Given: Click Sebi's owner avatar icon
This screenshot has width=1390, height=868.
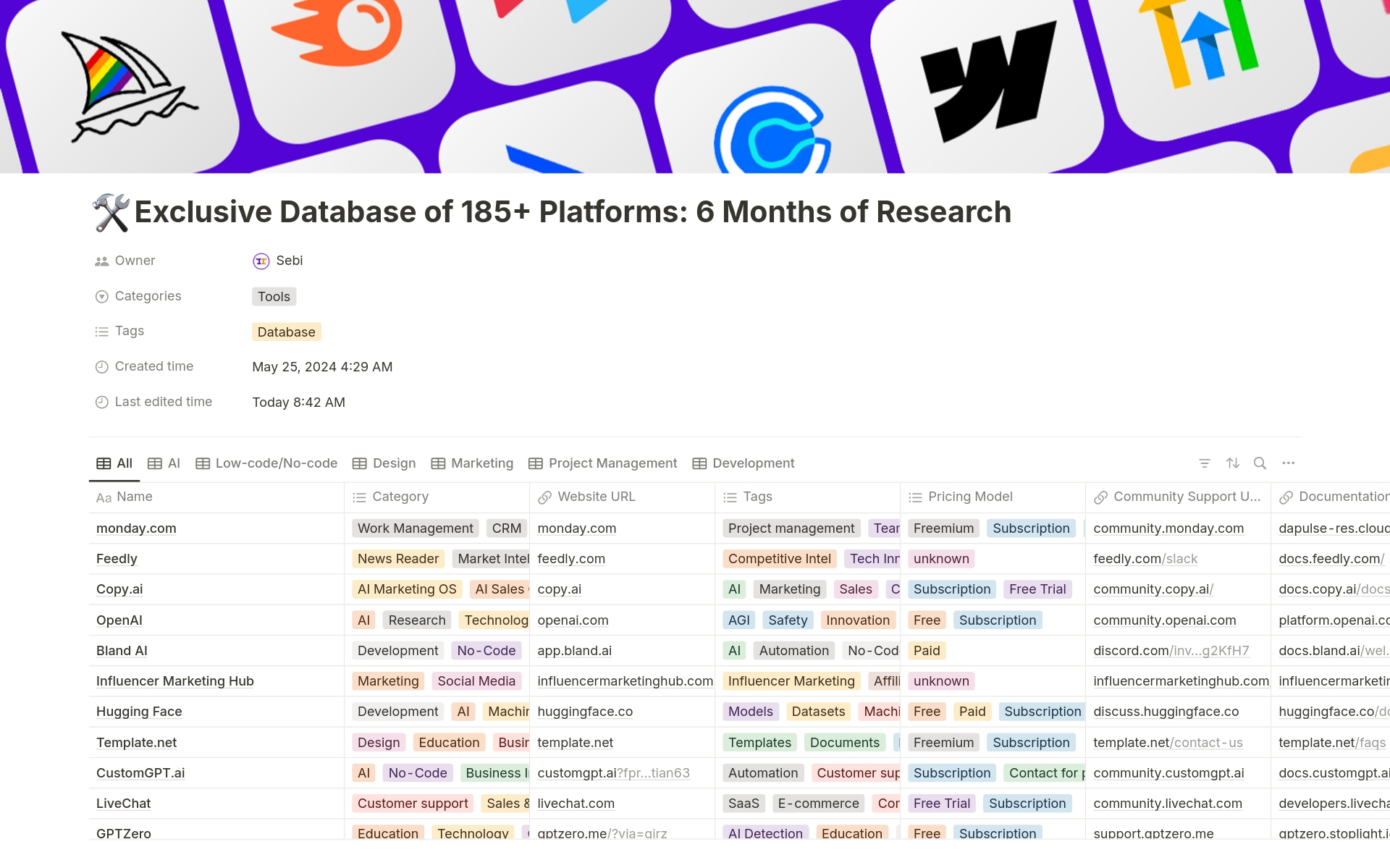Looking at the screenshot, I should coord(261,261).
